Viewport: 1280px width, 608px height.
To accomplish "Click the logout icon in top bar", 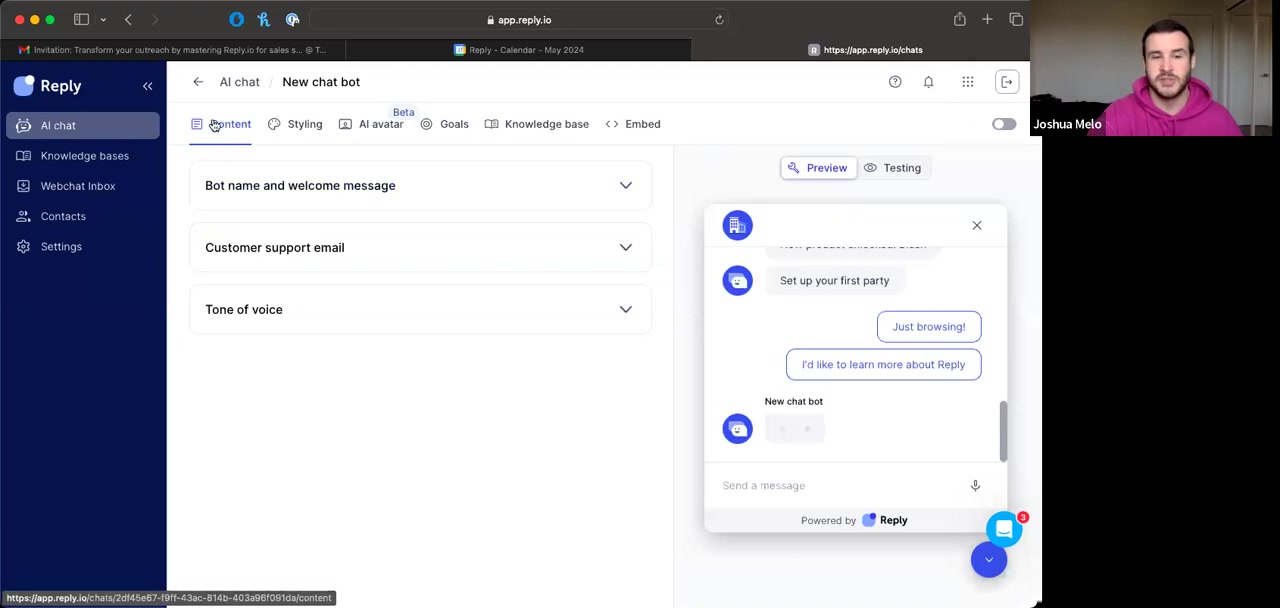I will pos(1007,82).
